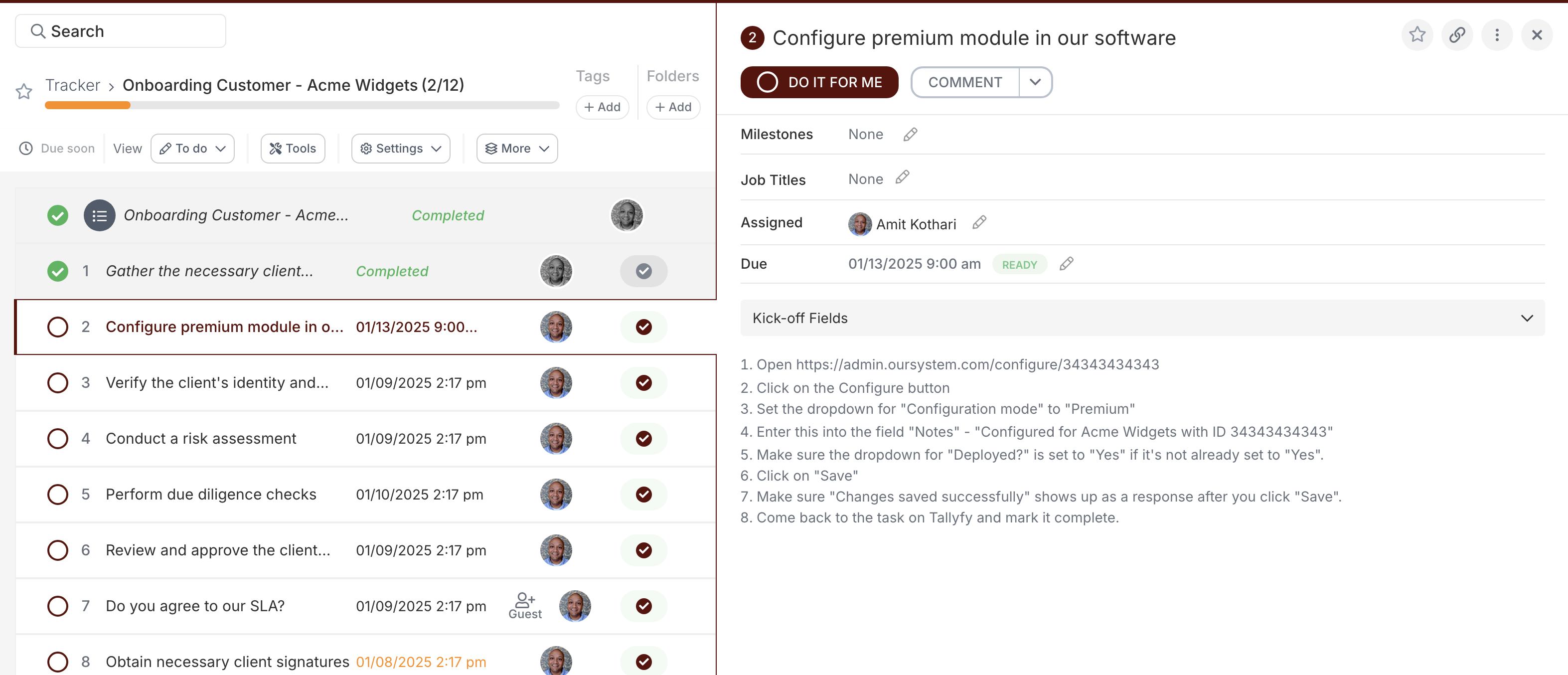1568x675 pixels.
Task: Select the Settings menu item
Action: 400,148
